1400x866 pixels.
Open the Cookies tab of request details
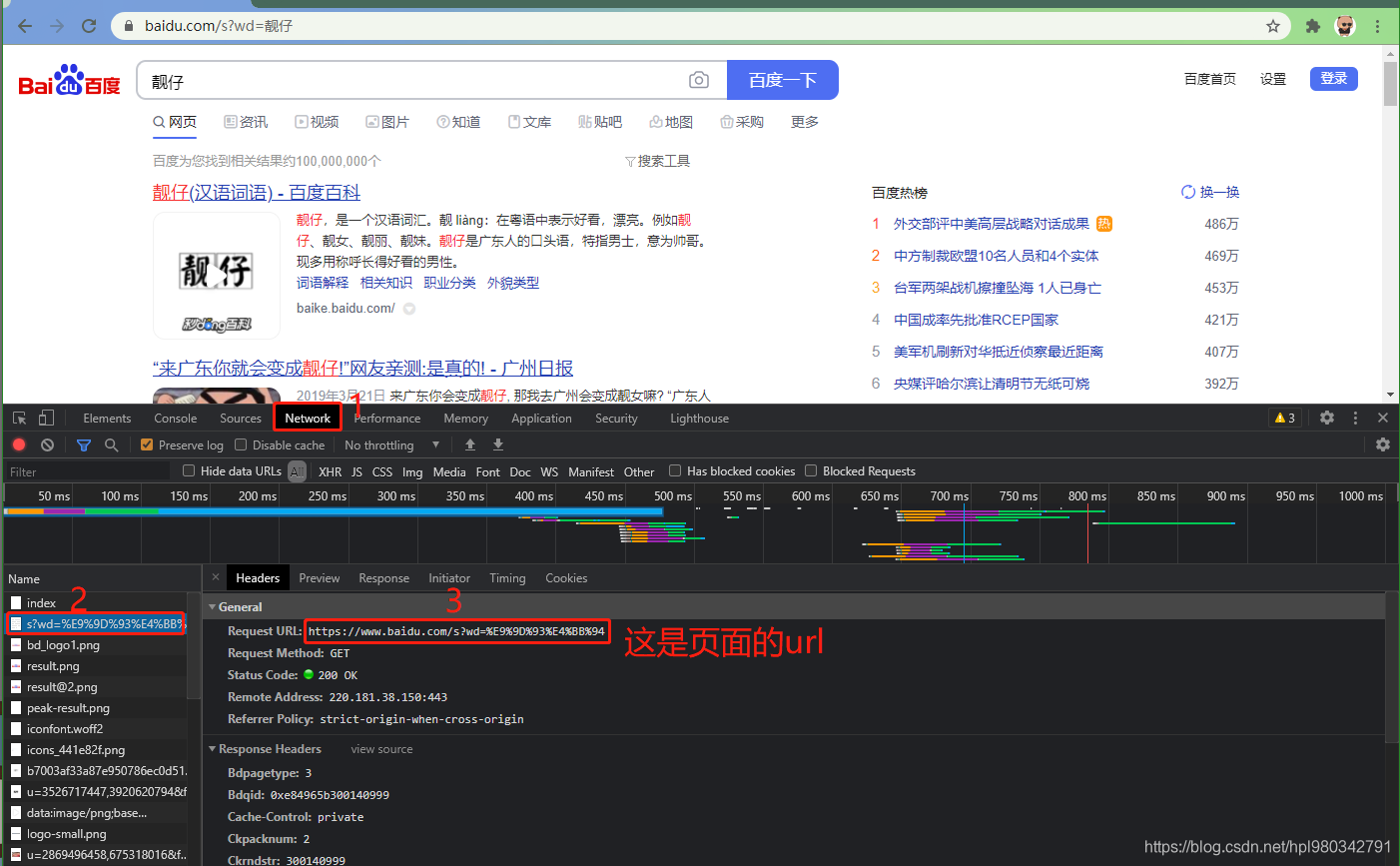(x=566, y=577)
